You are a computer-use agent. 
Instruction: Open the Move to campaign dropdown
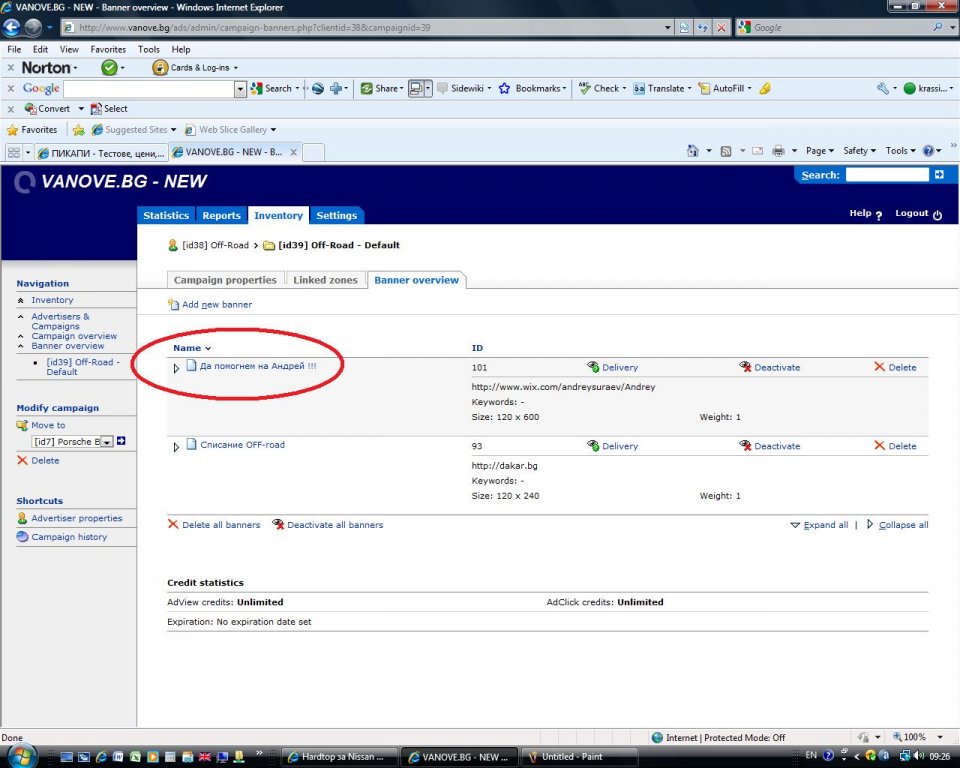click(106, 442)
